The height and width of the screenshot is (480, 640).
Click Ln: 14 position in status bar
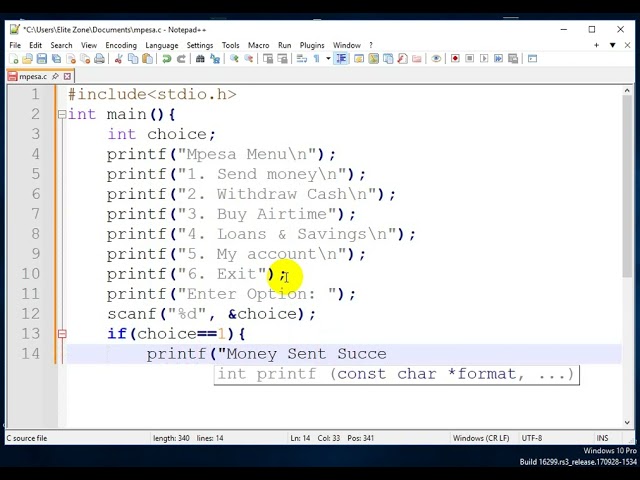coord(300,438)
